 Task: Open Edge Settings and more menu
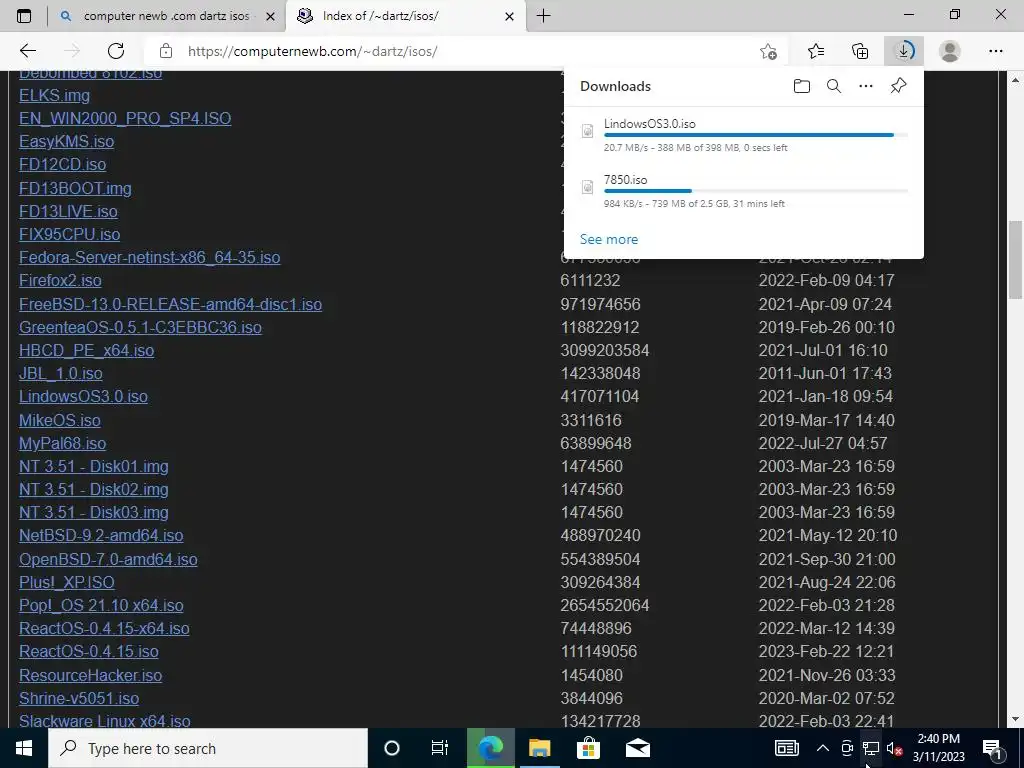995,51
